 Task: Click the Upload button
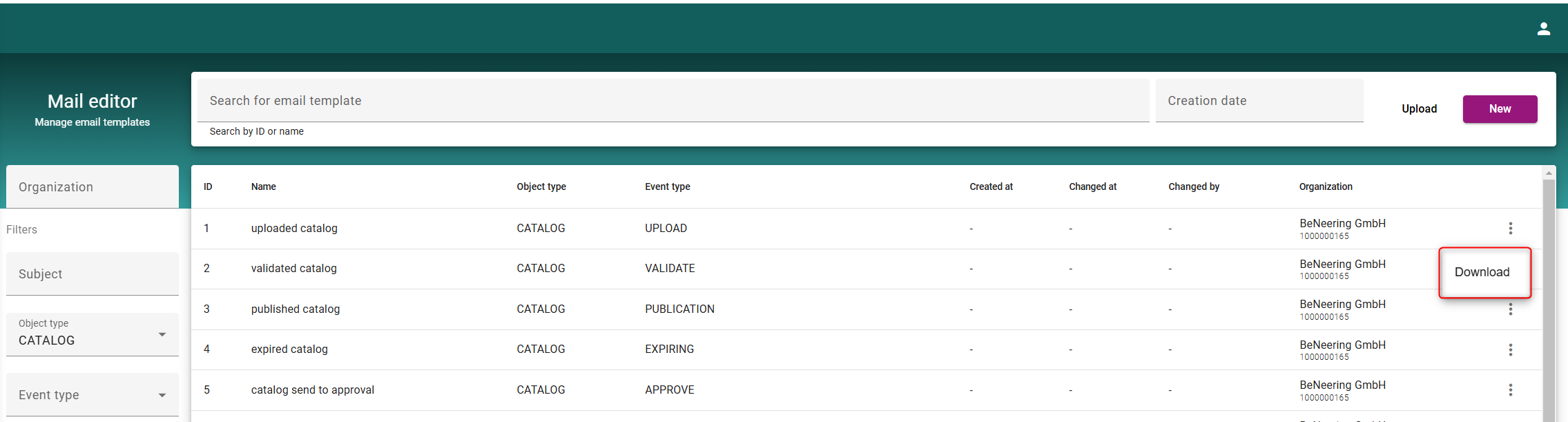[1419, 109]
